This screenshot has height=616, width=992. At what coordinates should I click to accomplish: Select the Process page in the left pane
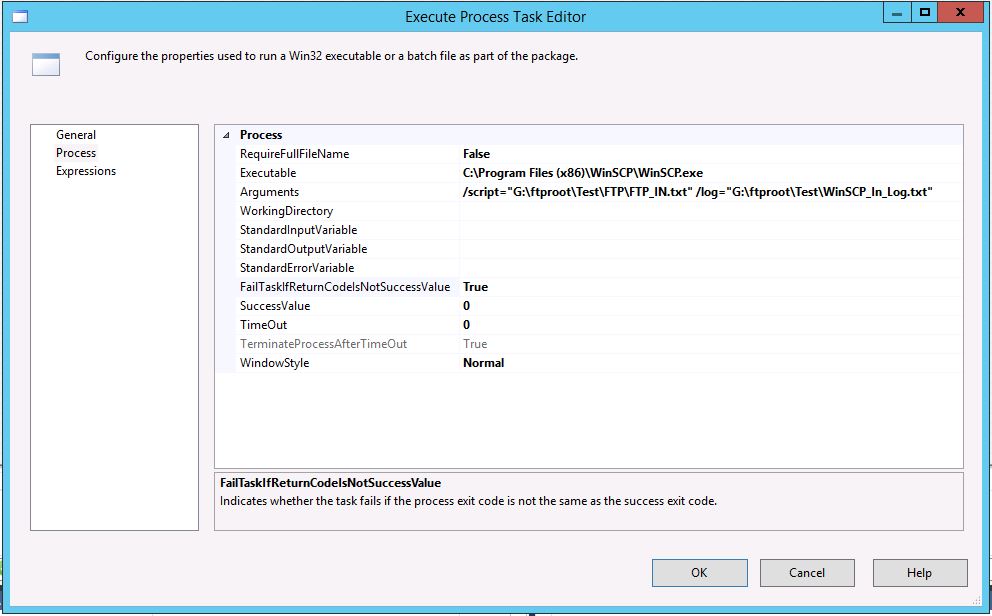(x=76, y=153)
